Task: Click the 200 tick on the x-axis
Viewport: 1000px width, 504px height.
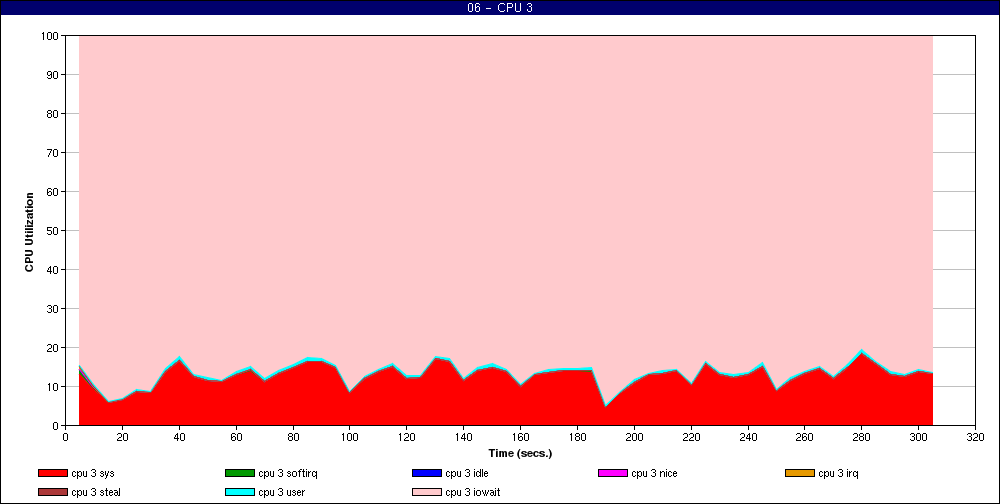Action: click(x=634, y=437)
